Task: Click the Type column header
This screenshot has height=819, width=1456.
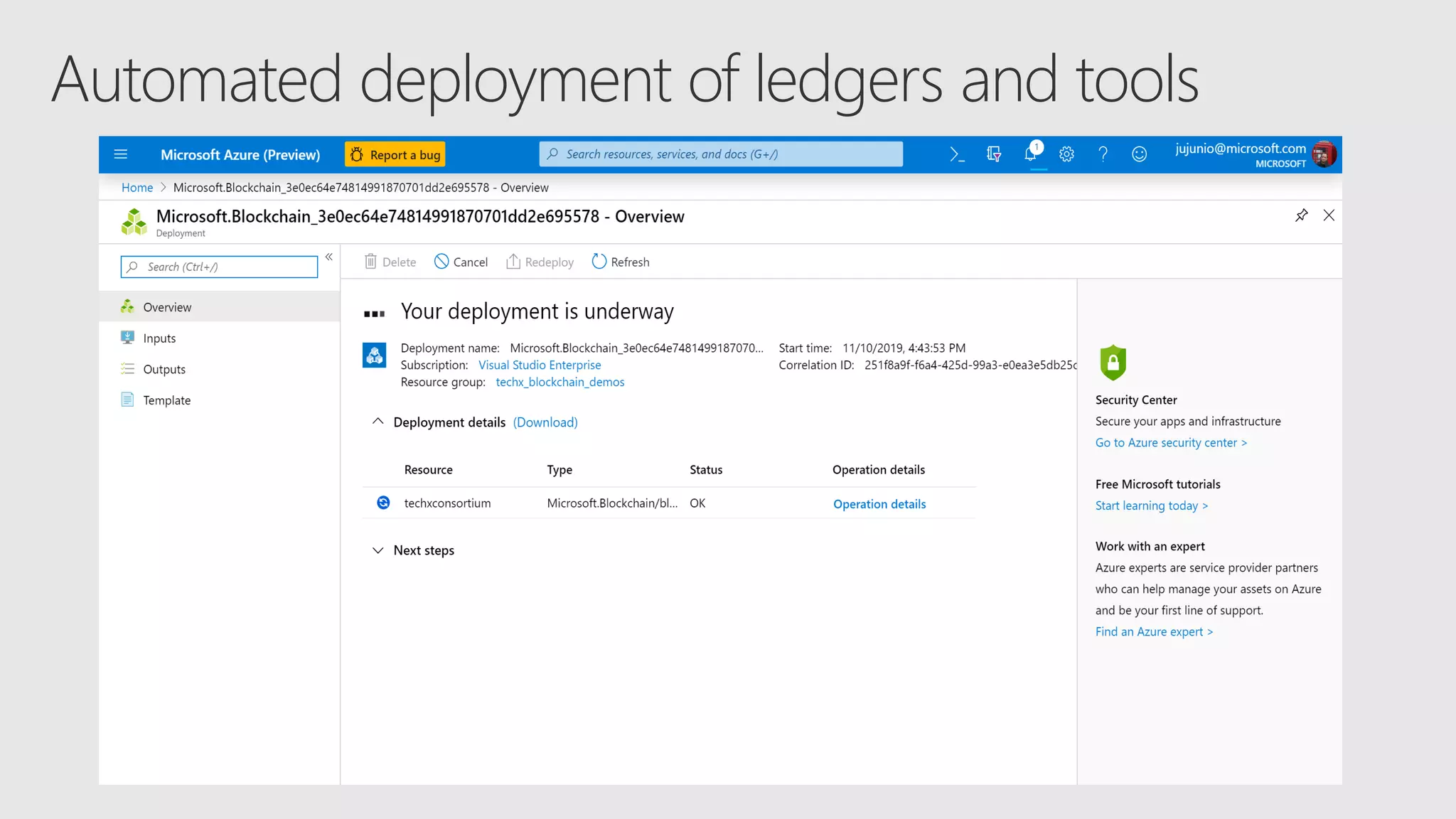Action: pos(560,470)
